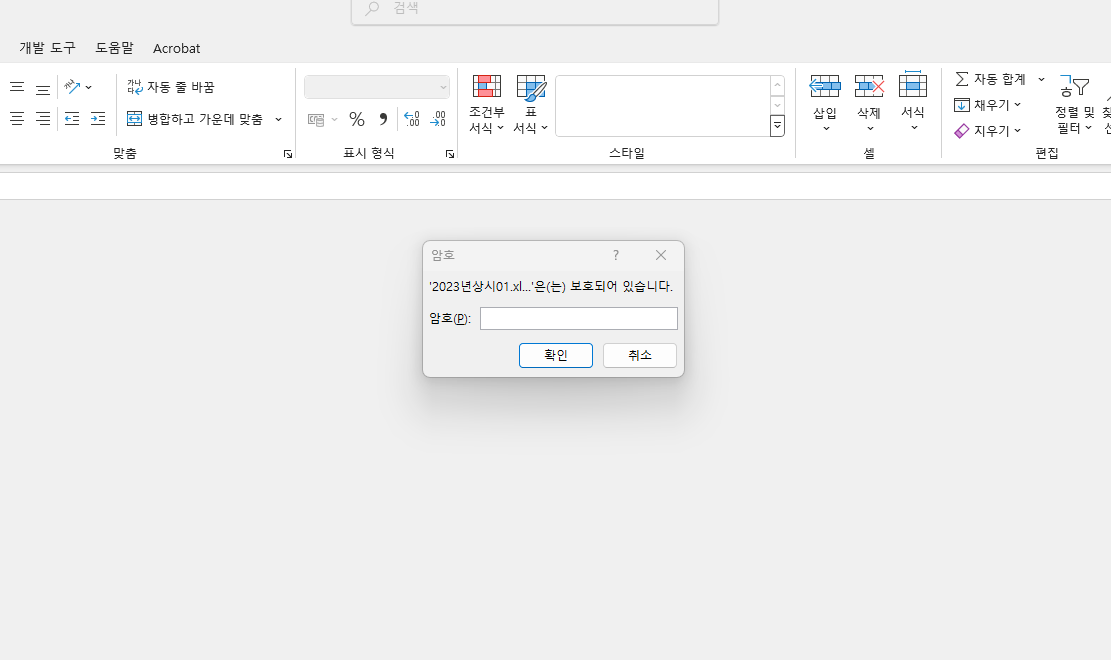Expand the number format combo box
The width and height of the screenshot is (1111, 660).
coord(443,88)
